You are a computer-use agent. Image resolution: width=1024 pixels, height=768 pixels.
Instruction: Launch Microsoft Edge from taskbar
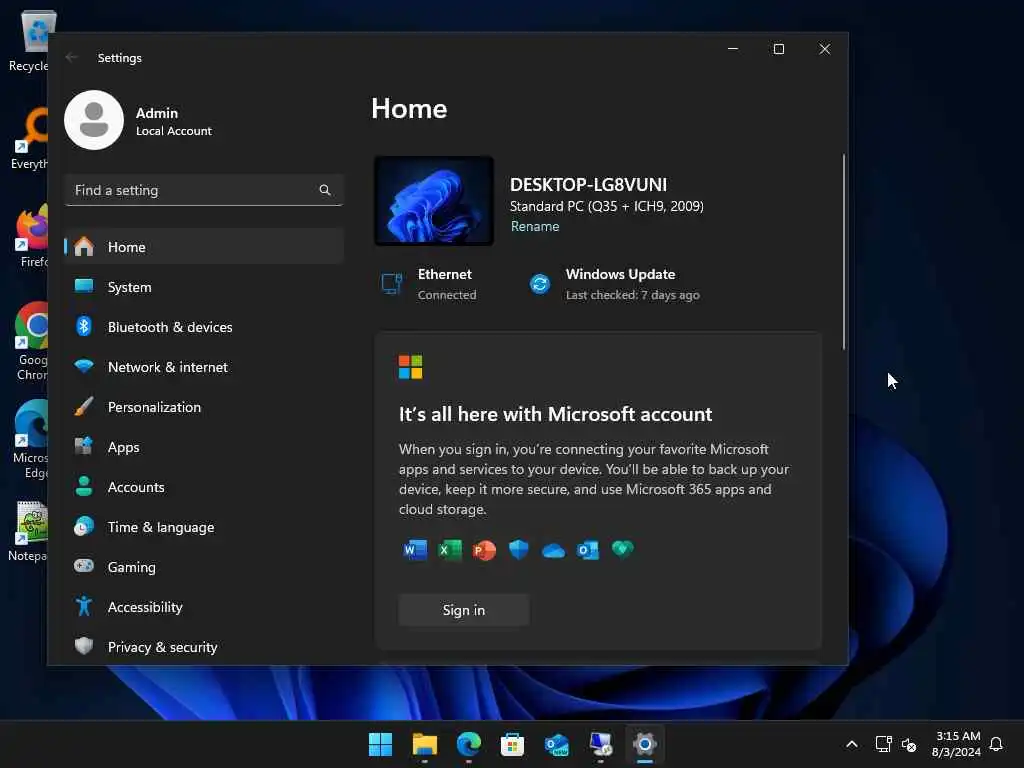(468, 744)
